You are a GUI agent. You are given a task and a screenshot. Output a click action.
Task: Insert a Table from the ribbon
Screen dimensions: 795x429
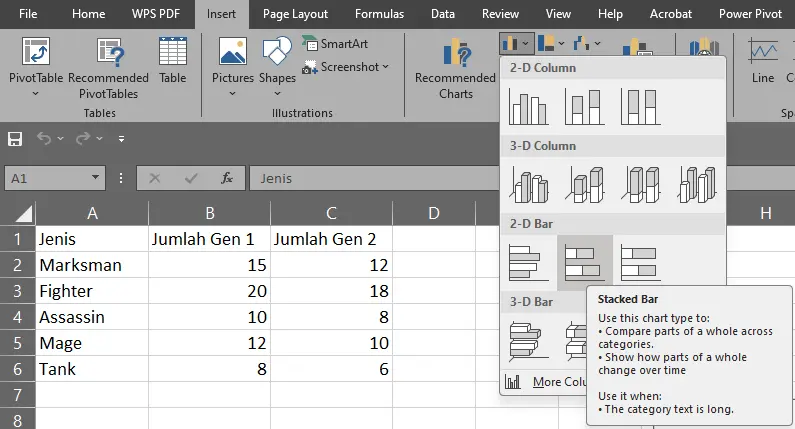click(172, 60)
